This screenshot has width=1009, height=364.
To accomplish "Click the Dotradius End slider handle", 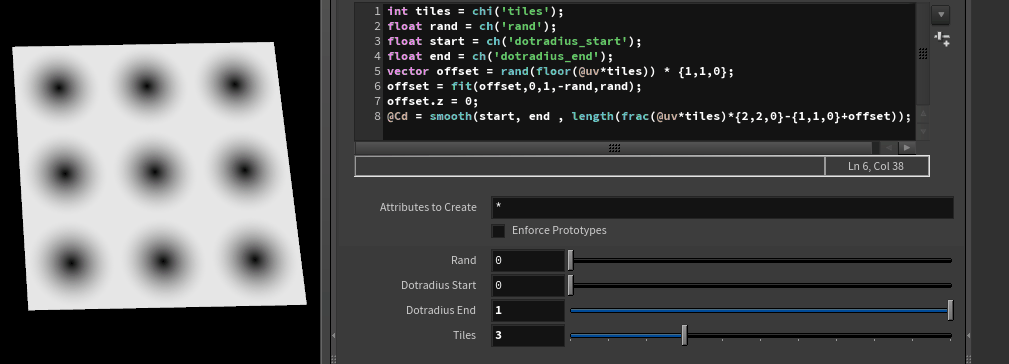I will tap(950, 311).
